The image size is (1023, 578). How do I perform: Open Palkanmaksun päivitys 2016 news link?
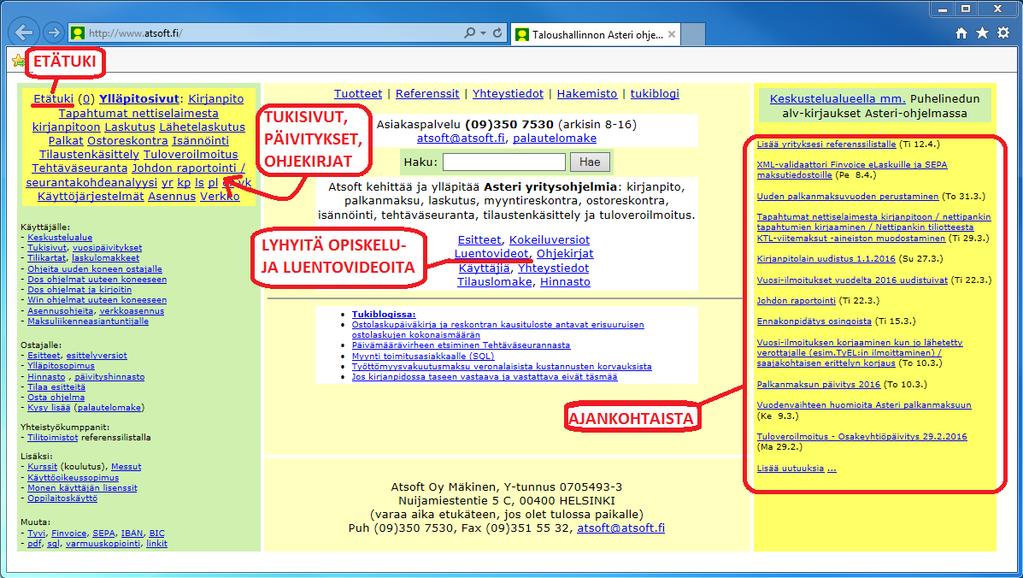click(x=818, y=385)
